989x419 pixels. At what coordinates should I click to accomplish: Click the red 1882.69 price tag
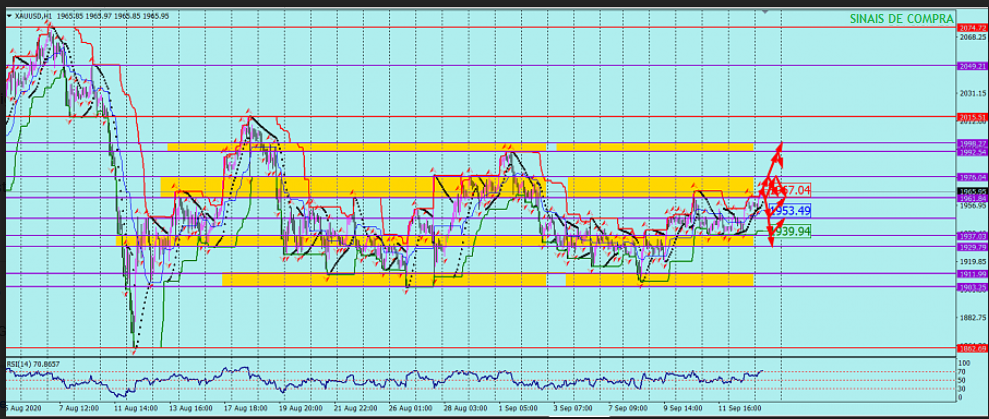(x=972, y=348)
